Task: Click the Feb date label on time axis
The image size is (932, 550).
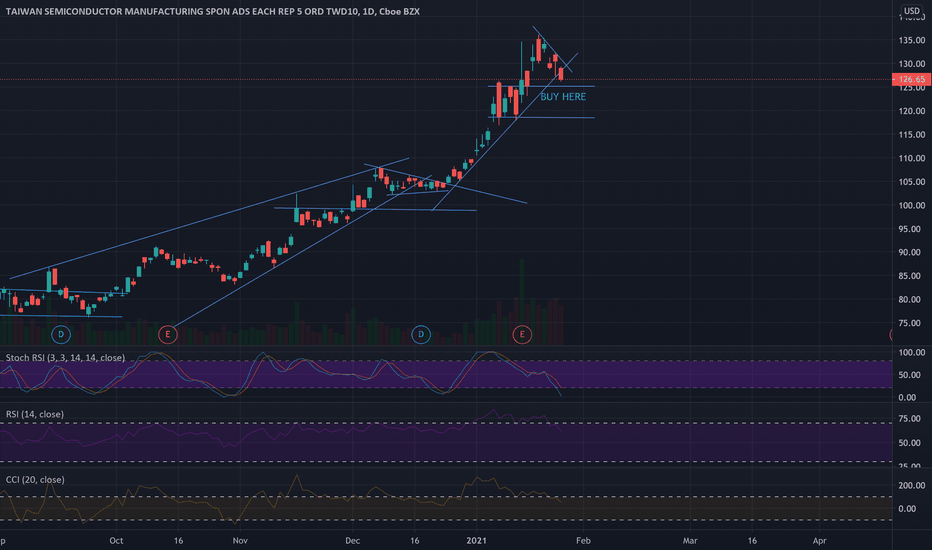Action: pyautogui.click(x=583, y=540)
